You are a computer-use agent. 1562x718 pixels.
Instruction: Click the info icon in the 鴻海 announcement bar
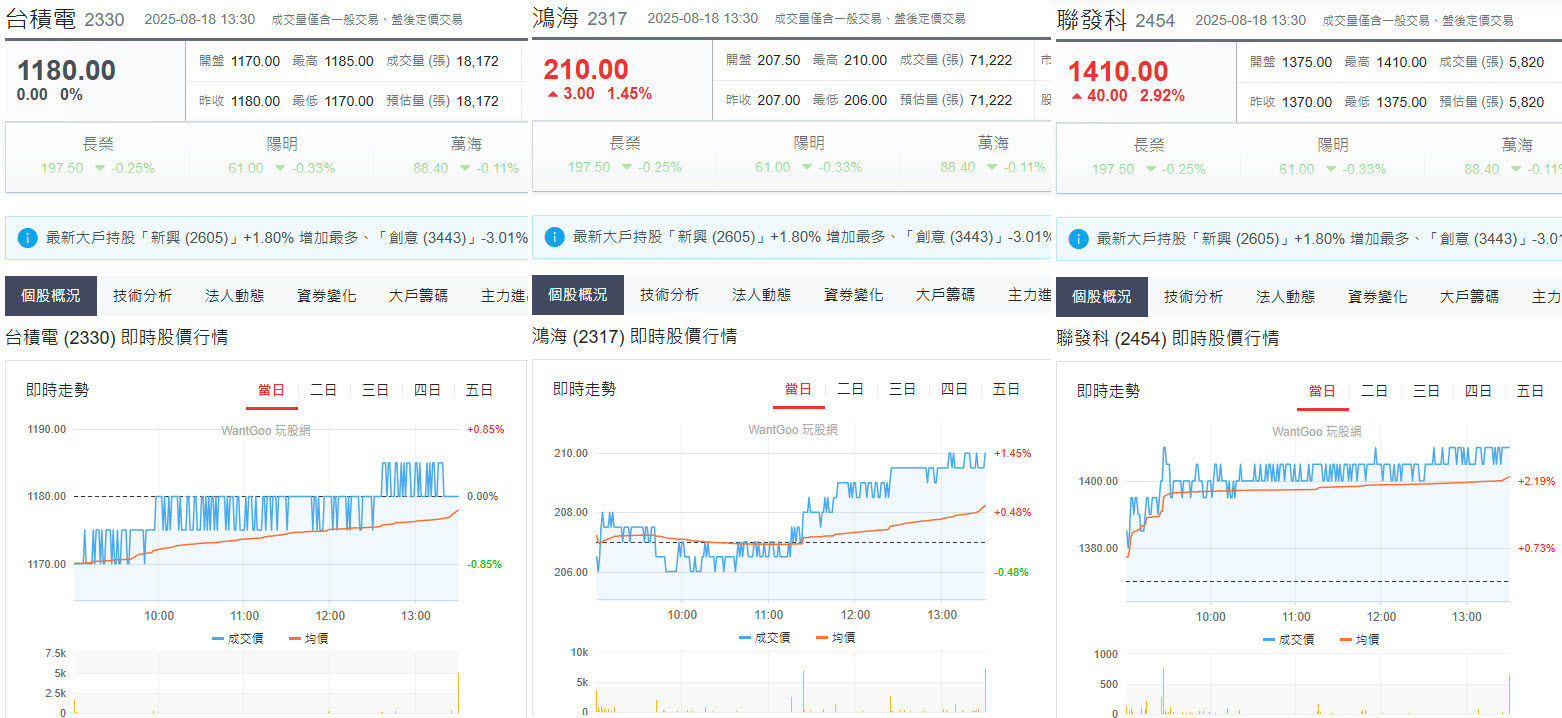553,238
